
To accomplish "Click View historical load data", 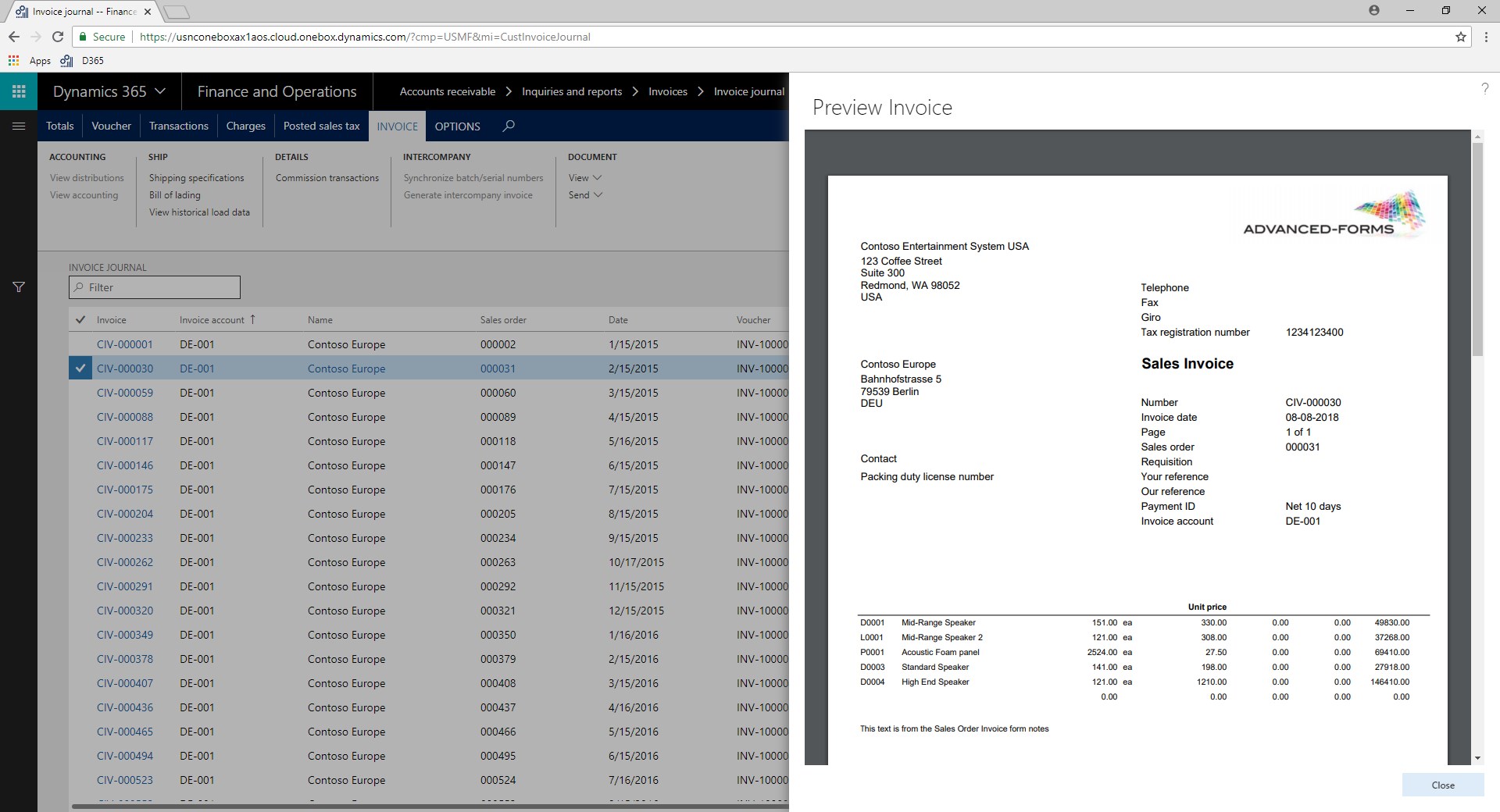I will pos(200,212).
